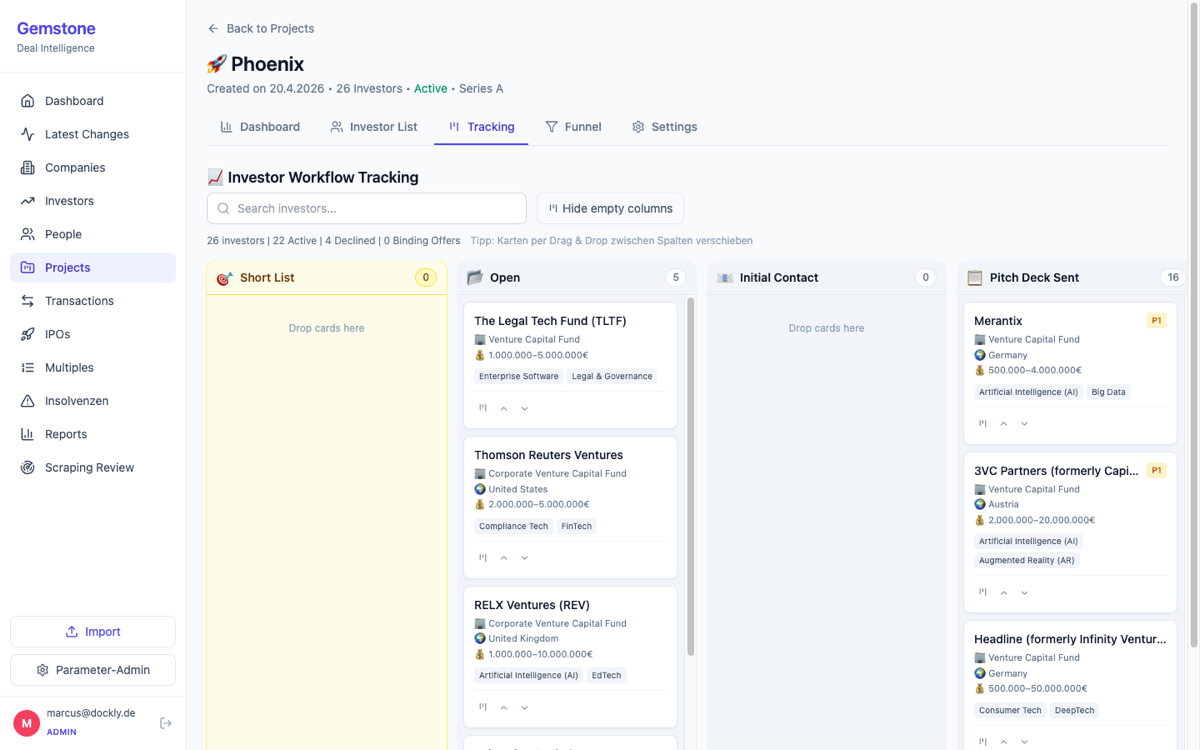Viewport: 1200px width, 750px height.
Task: Select the Tracking tab
Action: (481, 127)
